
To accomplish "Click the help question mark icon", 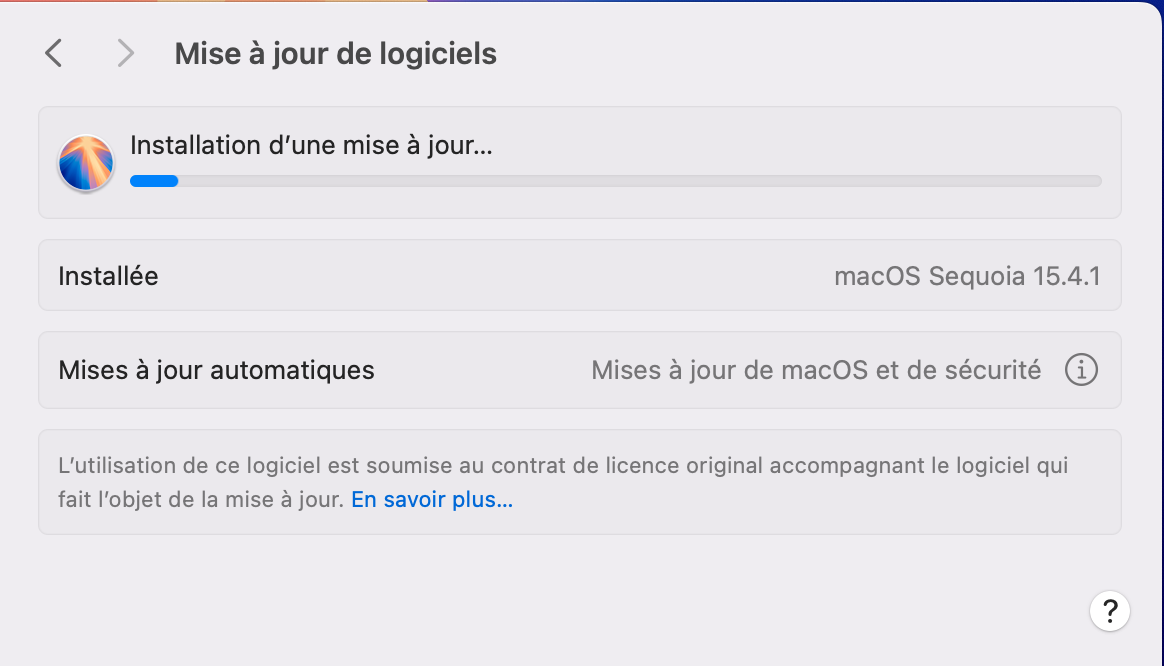I will point(1110,611).
